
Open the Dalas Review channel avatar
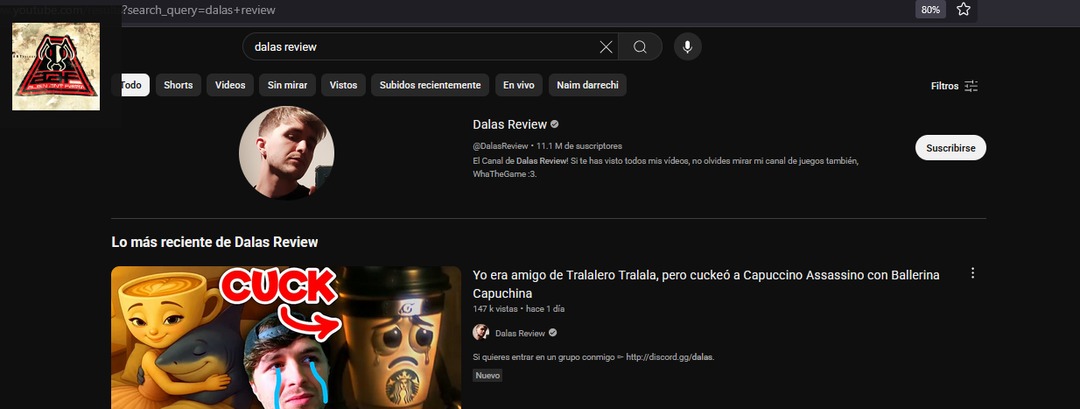[287, 153]
